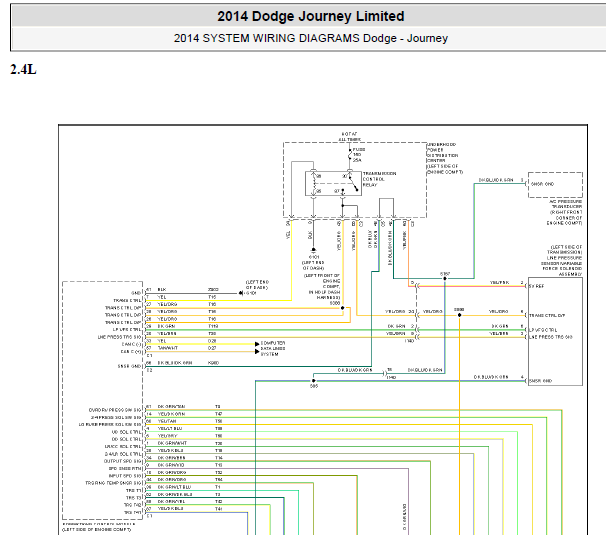Click the 25A fuse label
This screenshot has height=535, width=606.
pyautogui.click(x=357, y=160)
